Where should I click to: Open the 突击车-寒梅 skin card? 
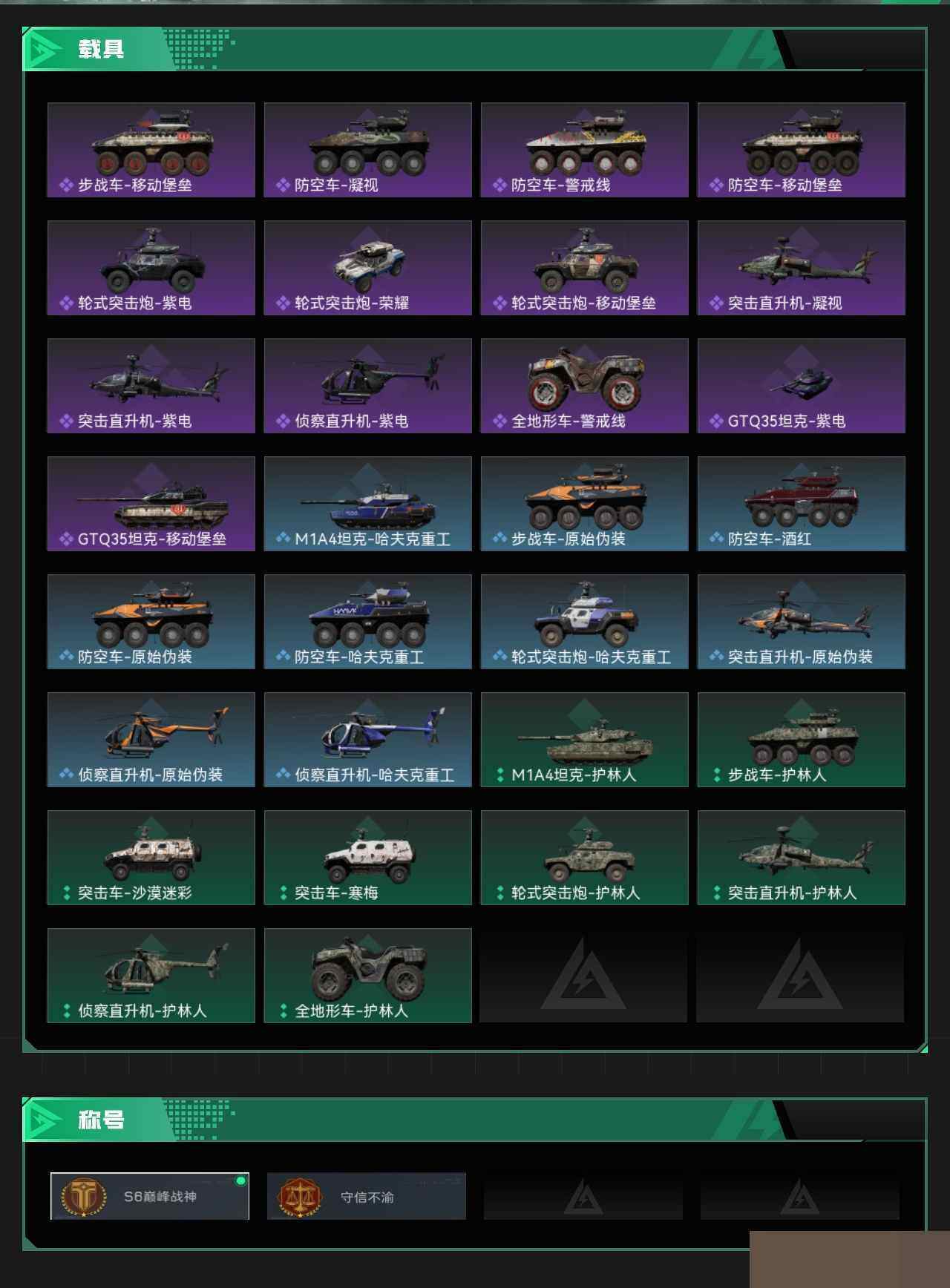[x=368, y=858]
